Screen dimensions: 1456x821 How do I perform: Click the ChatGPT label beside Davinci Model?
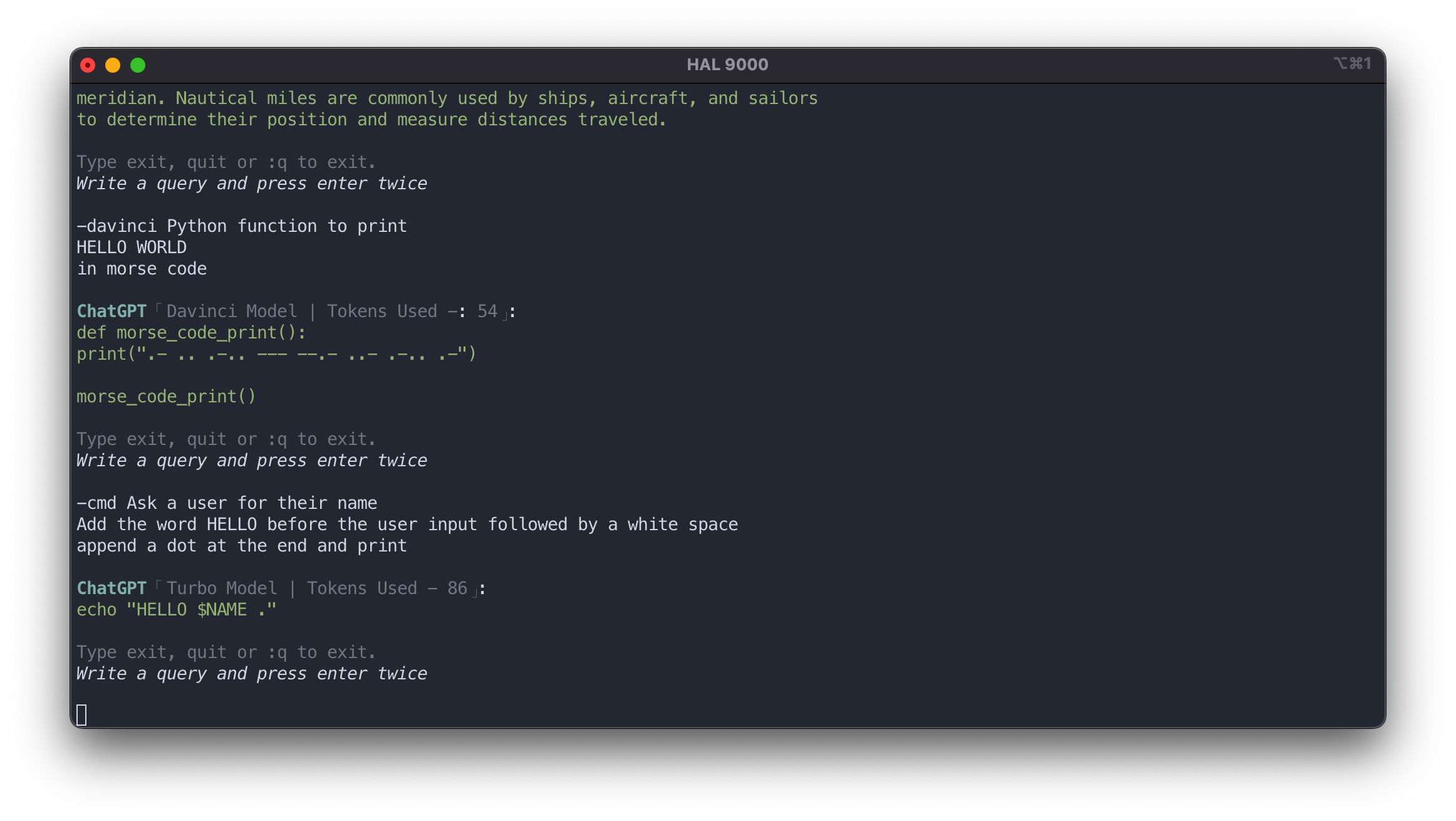112,311
